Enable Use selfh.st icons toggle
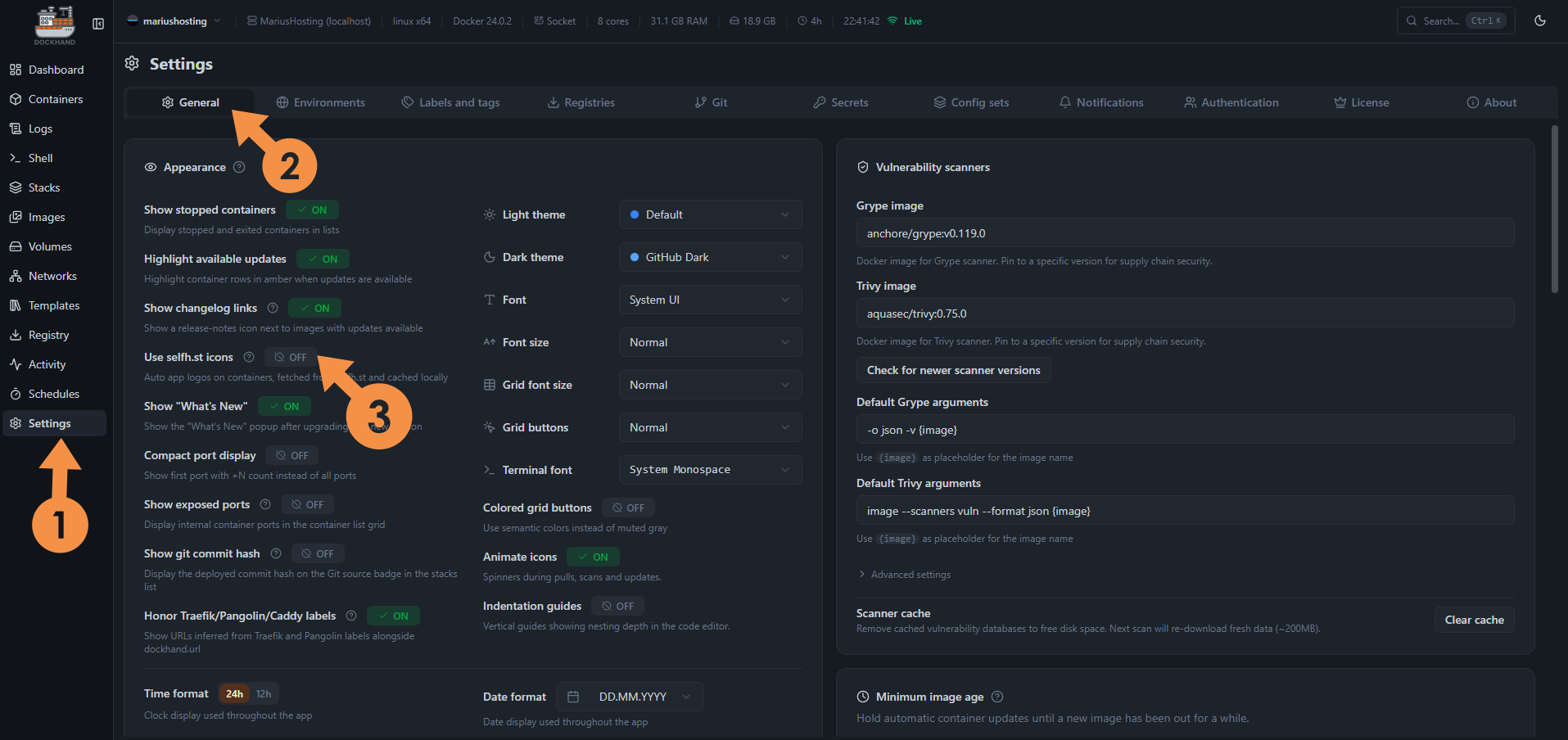 (291, 357)
